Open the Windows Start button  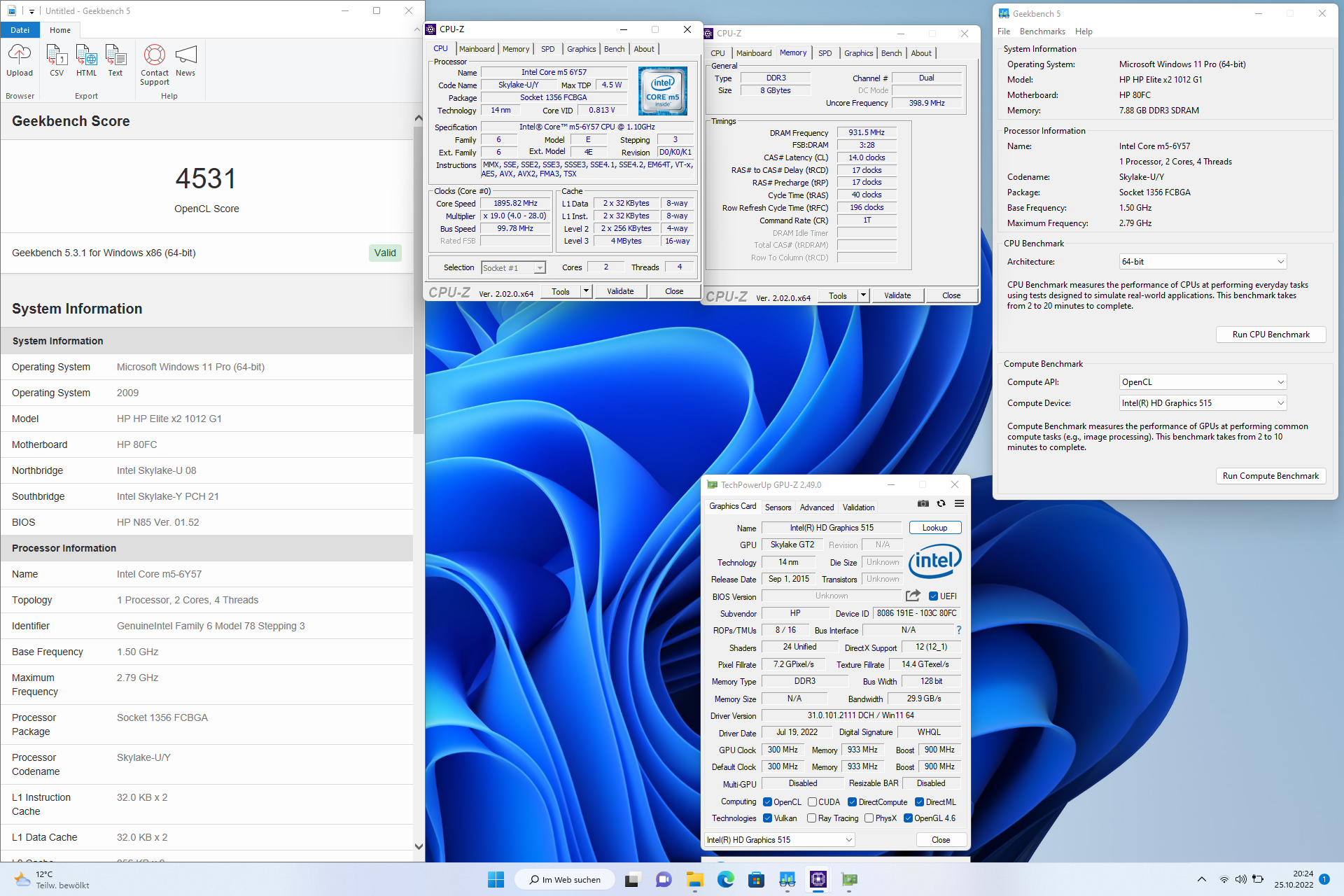coord(496,880)
